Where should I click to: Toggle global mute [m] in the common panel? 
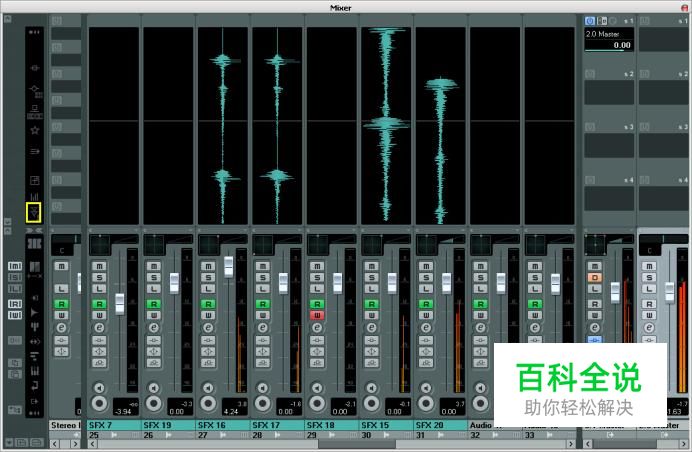15,266
